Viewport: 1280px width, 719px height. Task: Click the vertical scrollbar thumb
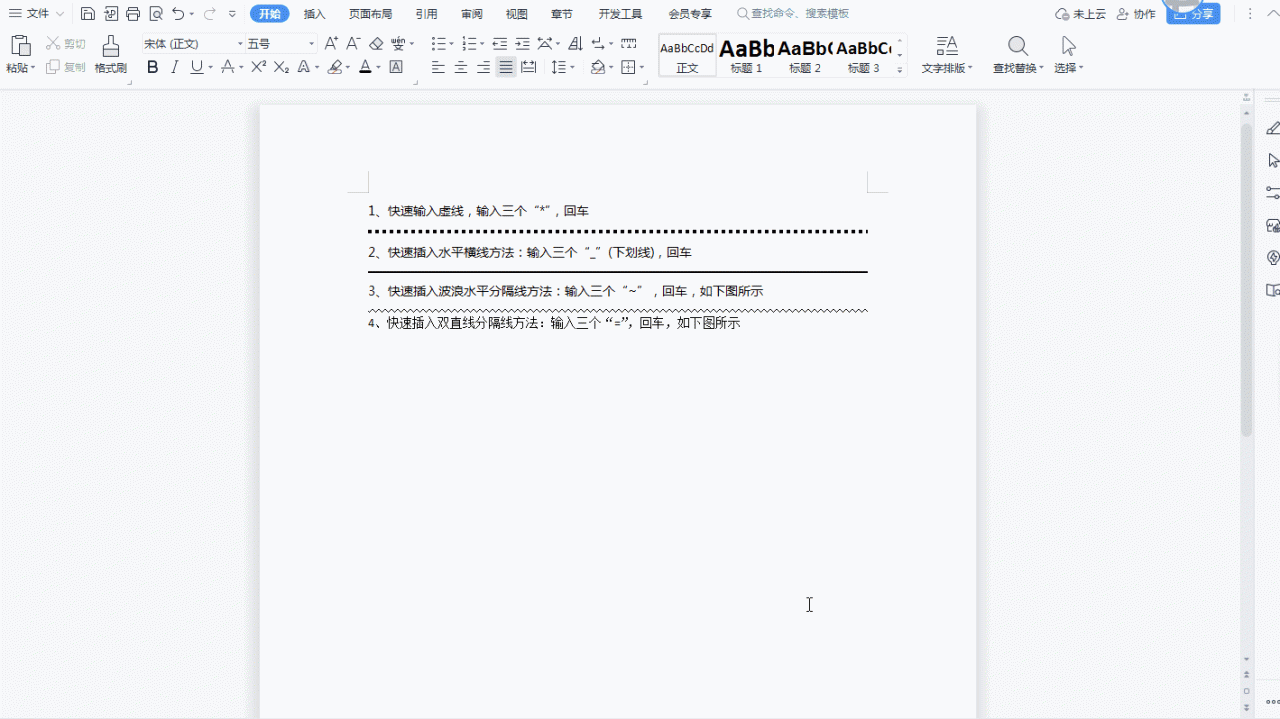pos(1246,280)
